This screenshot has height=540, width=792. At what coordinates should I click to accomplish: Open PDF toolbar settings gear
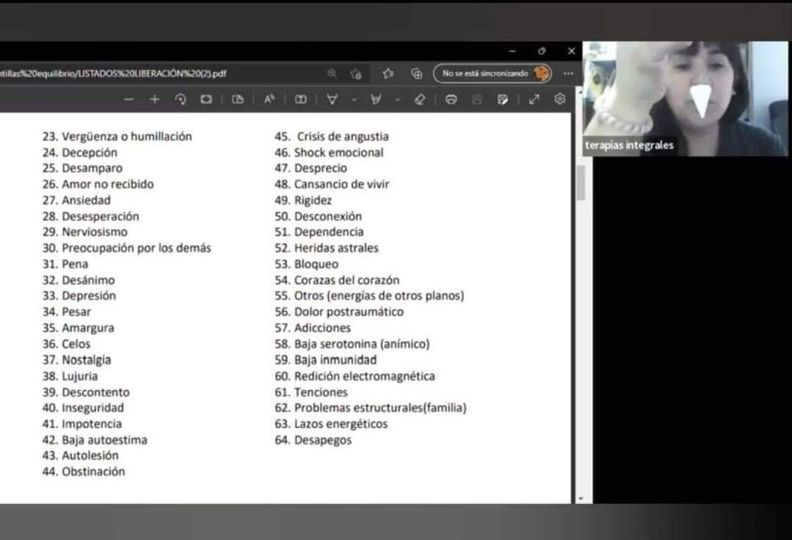point(560,99)
